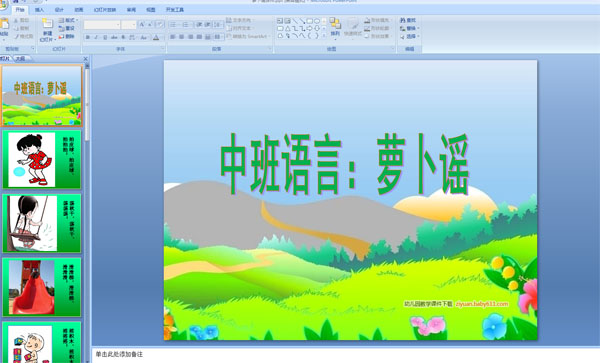600x363 pixels.
Task: Expand the Layout (版式) dropdown
Action: point(68,20)
